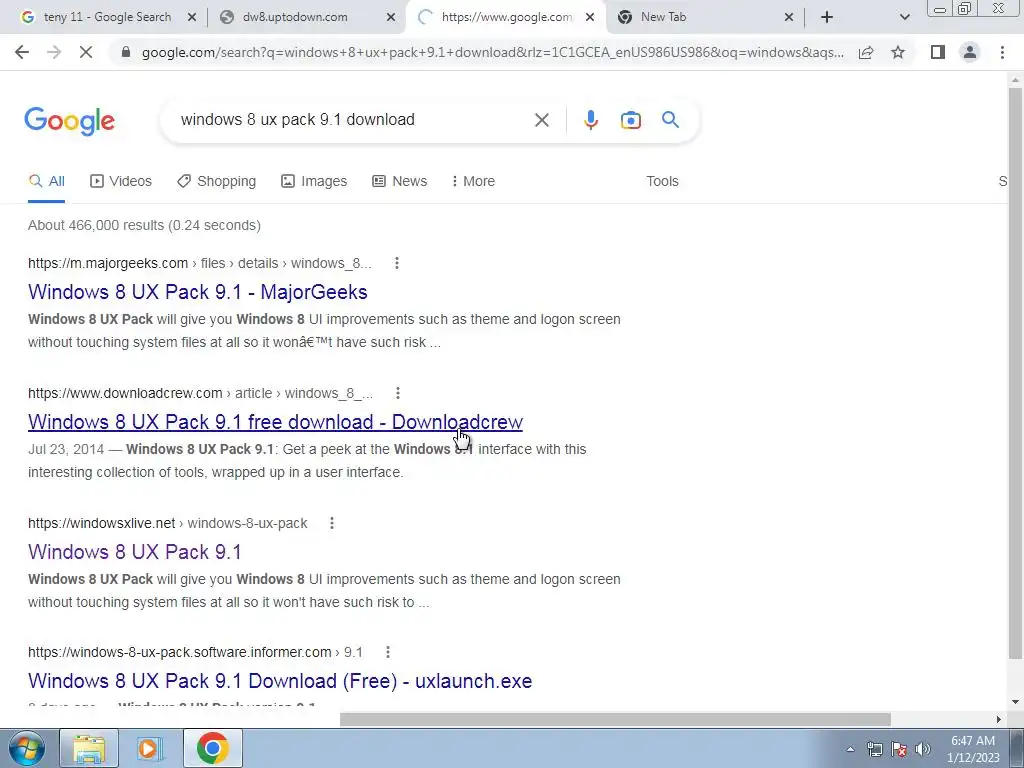This screenshot has width=1024, height=768.
Task: Open the Action Center flag icon
Action: (x=899, y=749)
